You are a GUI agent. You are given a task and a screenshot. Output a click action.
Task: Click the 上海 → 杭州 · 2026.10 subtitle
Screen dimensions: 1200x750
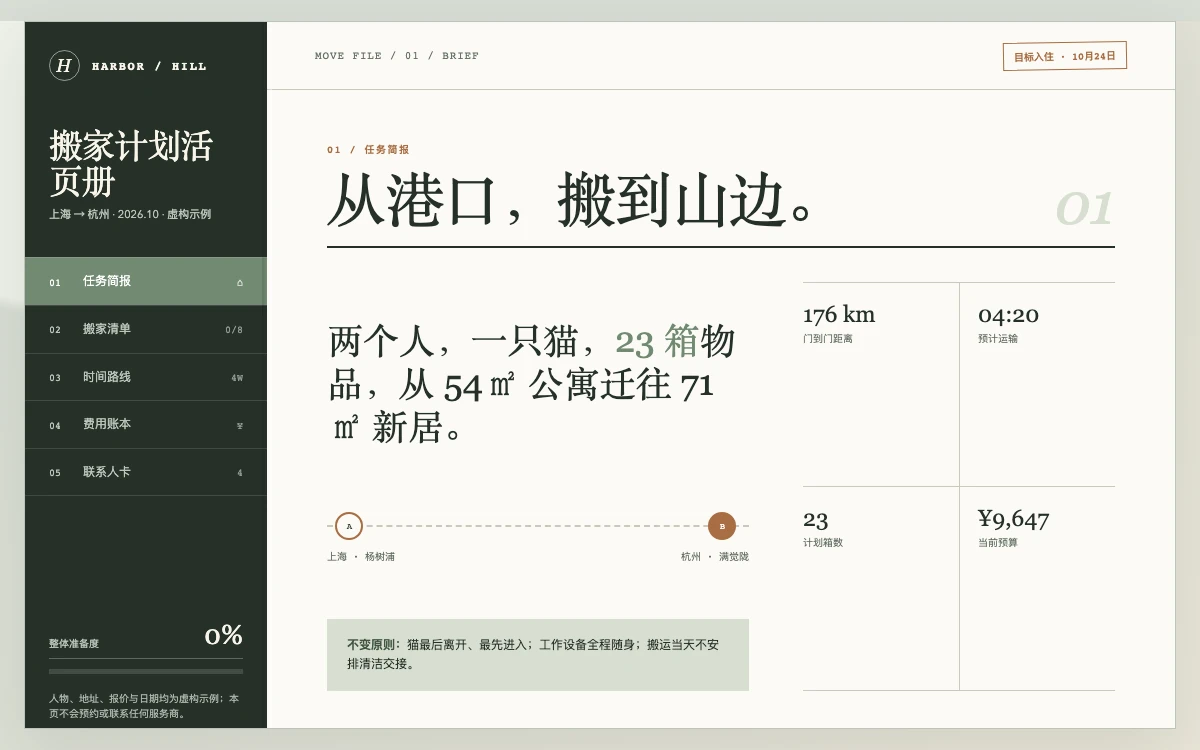pyautogui.click(x=130, y=214)
